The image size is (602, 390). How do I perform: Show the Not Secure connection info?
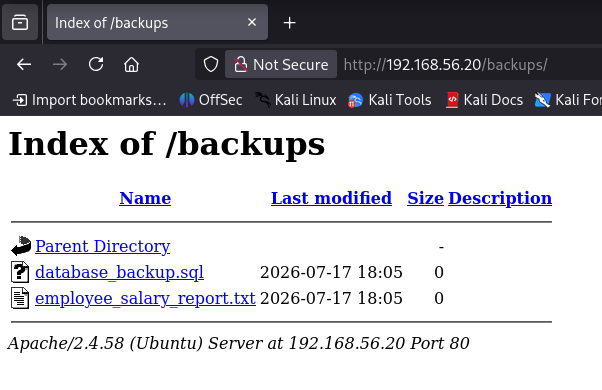tap(281, 64)
